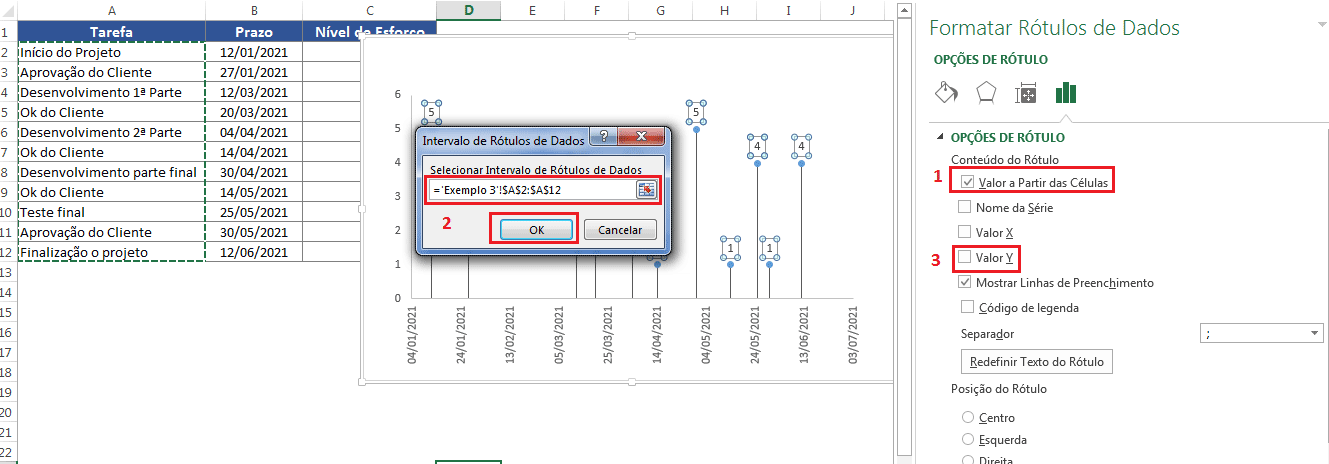Open the Size & Properties icon tab
The height and width of the screenshot is (464, 1329).
1026,94
